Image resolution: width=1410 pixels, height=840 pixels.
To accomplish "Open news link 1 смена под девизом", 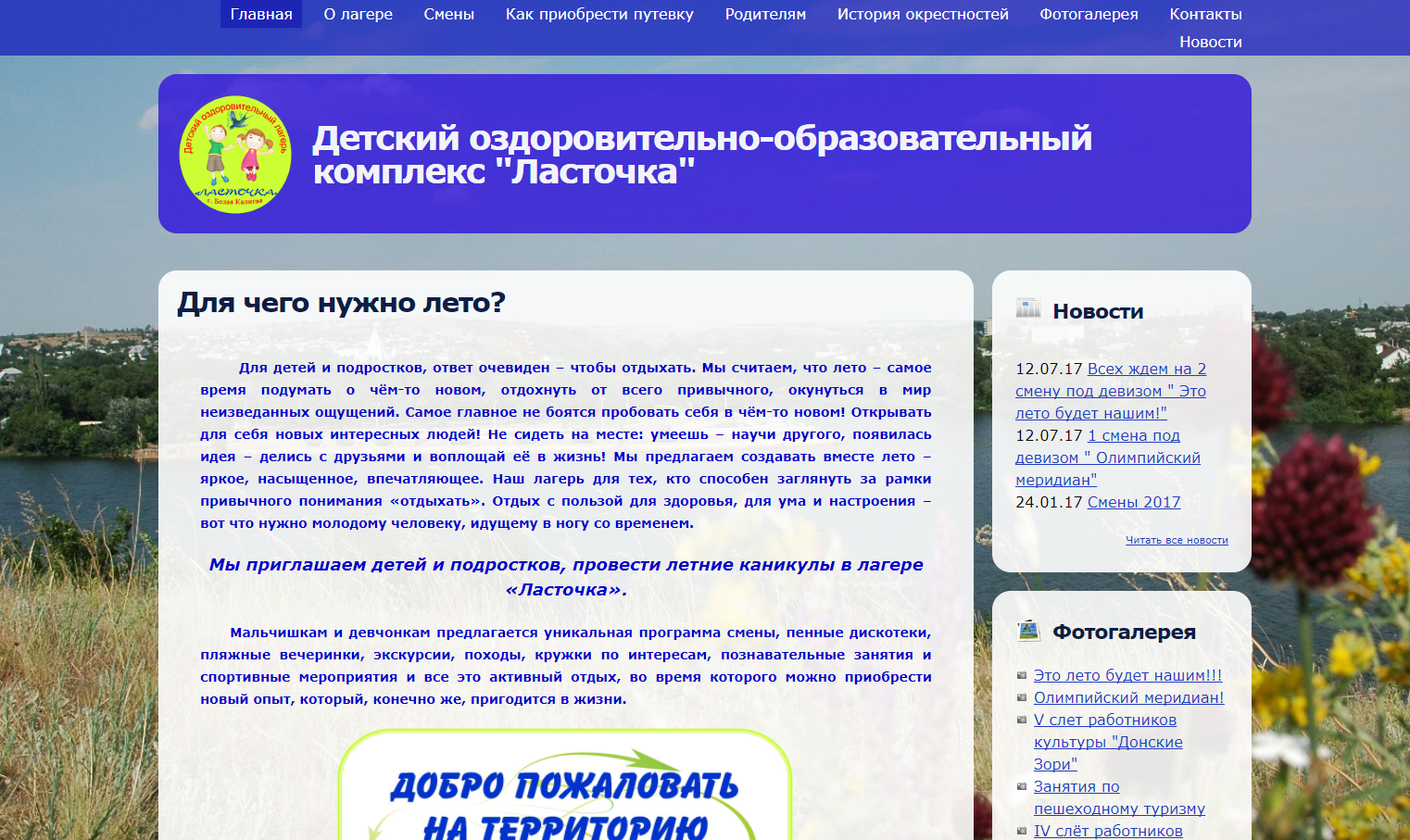I will (x=1108, y=458).
